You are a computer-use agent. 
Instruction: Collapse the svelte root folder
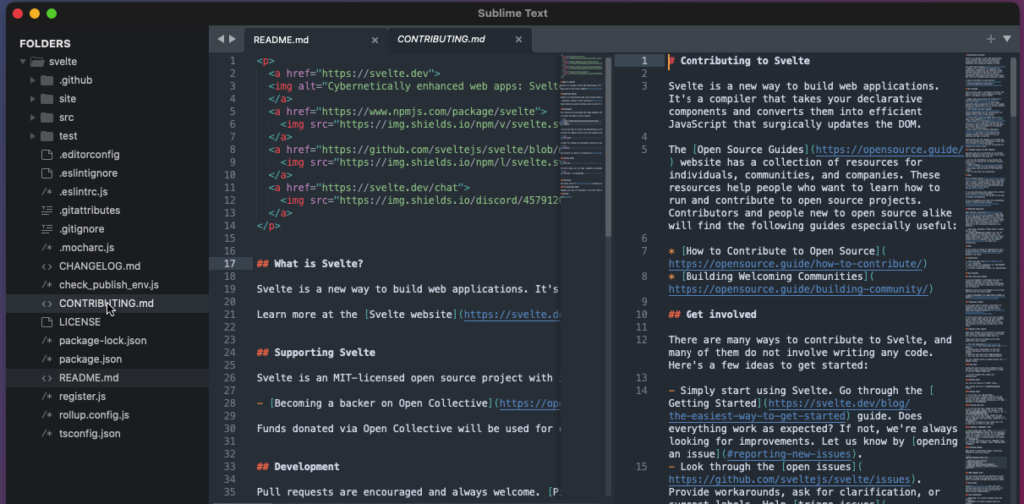(23, 62)
